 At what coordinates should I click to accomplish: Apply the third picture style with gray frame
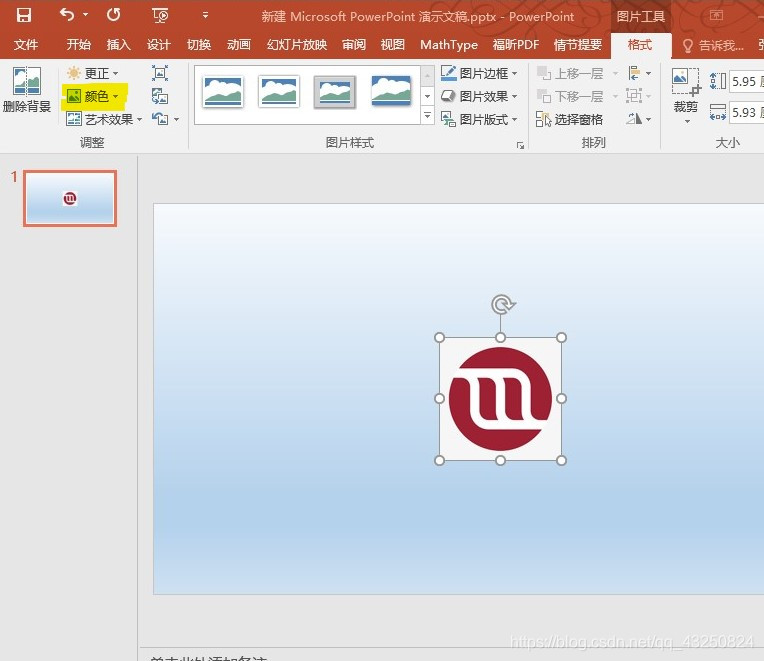[334, 92]
